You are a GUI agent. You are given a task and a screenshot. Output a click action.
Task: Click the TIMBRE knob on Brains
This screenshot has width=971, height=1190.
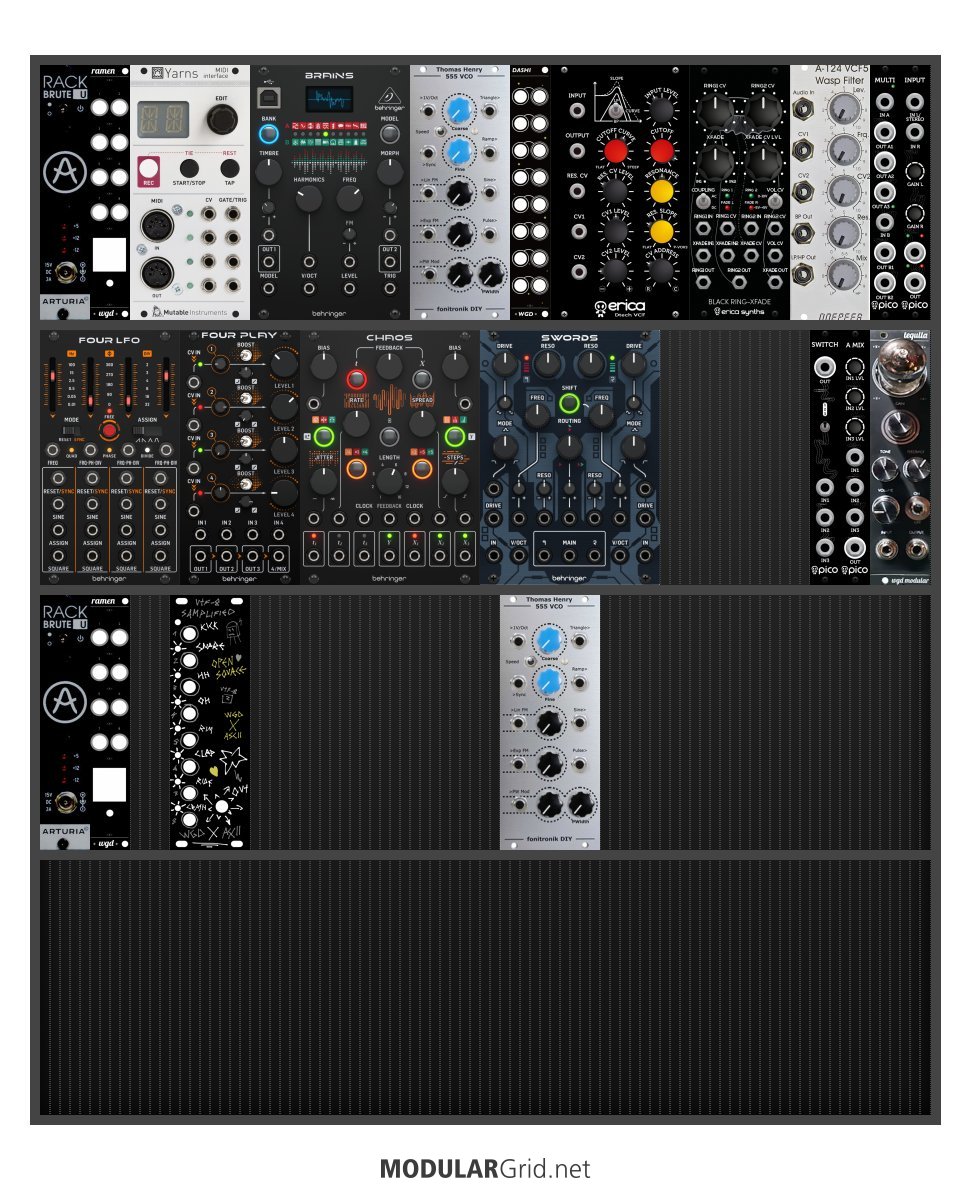pos(268,172)
